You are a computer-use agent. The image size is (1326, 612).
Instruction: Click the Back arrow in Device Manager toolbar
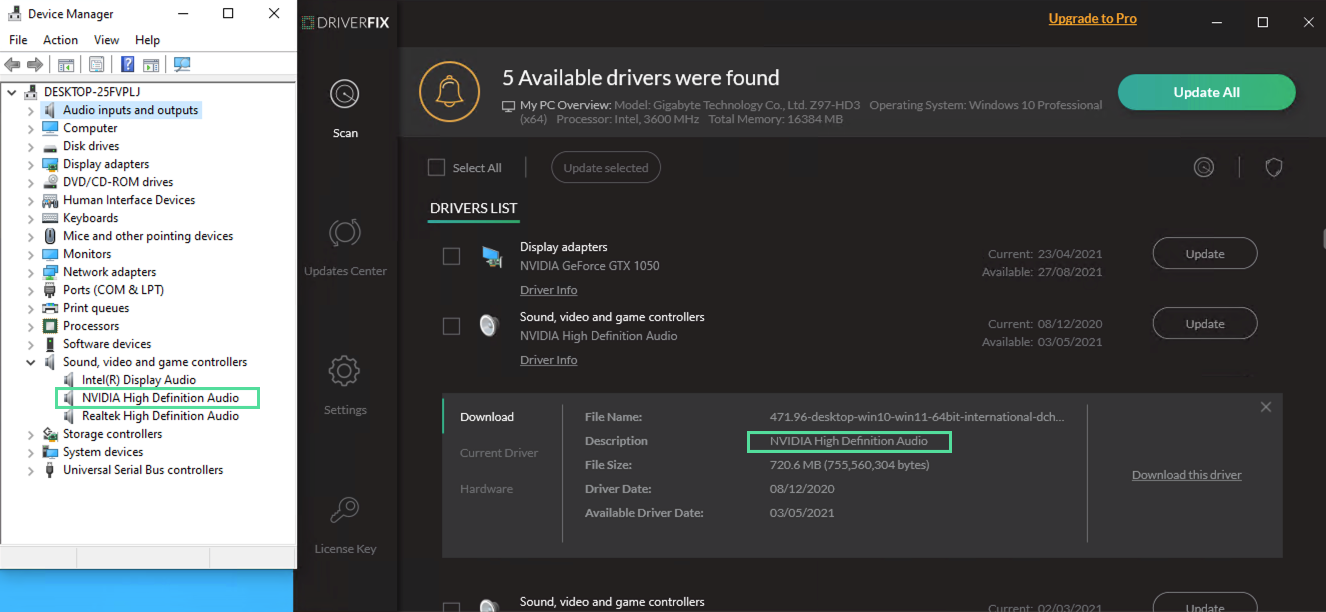coord(12,65)
